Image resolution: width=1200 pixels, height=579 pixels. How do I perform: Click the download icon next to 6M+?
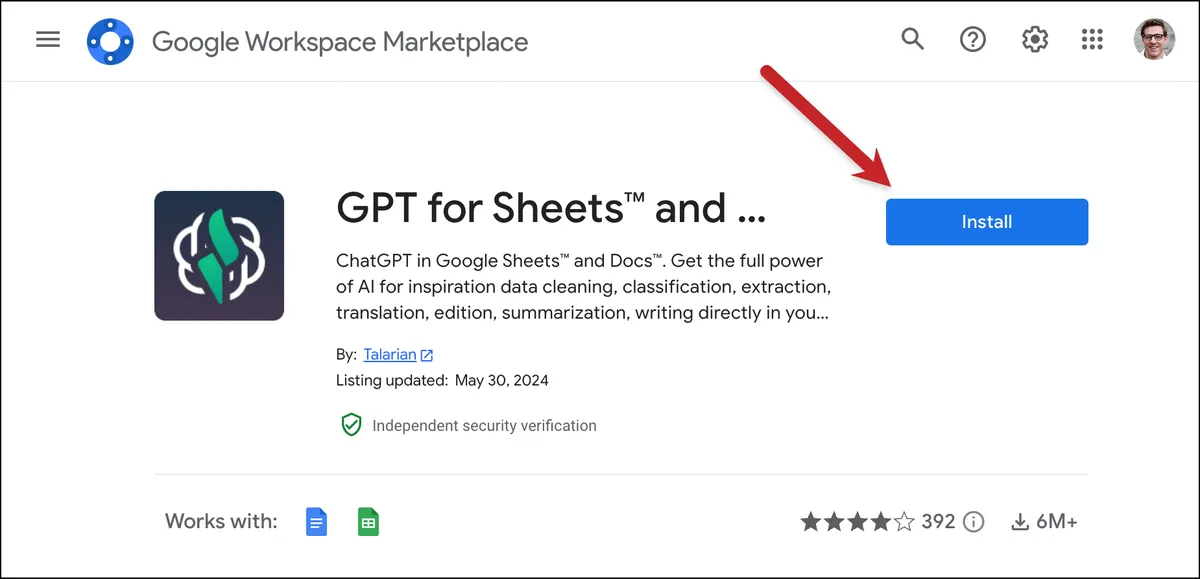point(1020,522)
